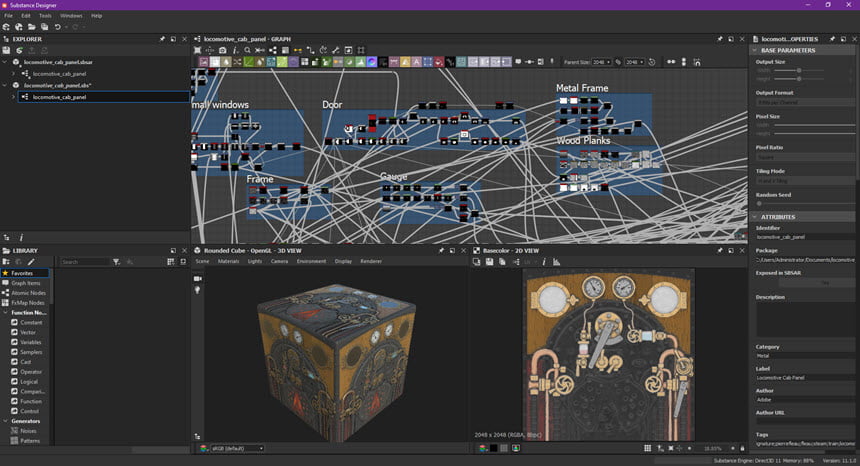860x466 pixels.
Task: Select Constant under Function Nodes
Action: point(31,322)
